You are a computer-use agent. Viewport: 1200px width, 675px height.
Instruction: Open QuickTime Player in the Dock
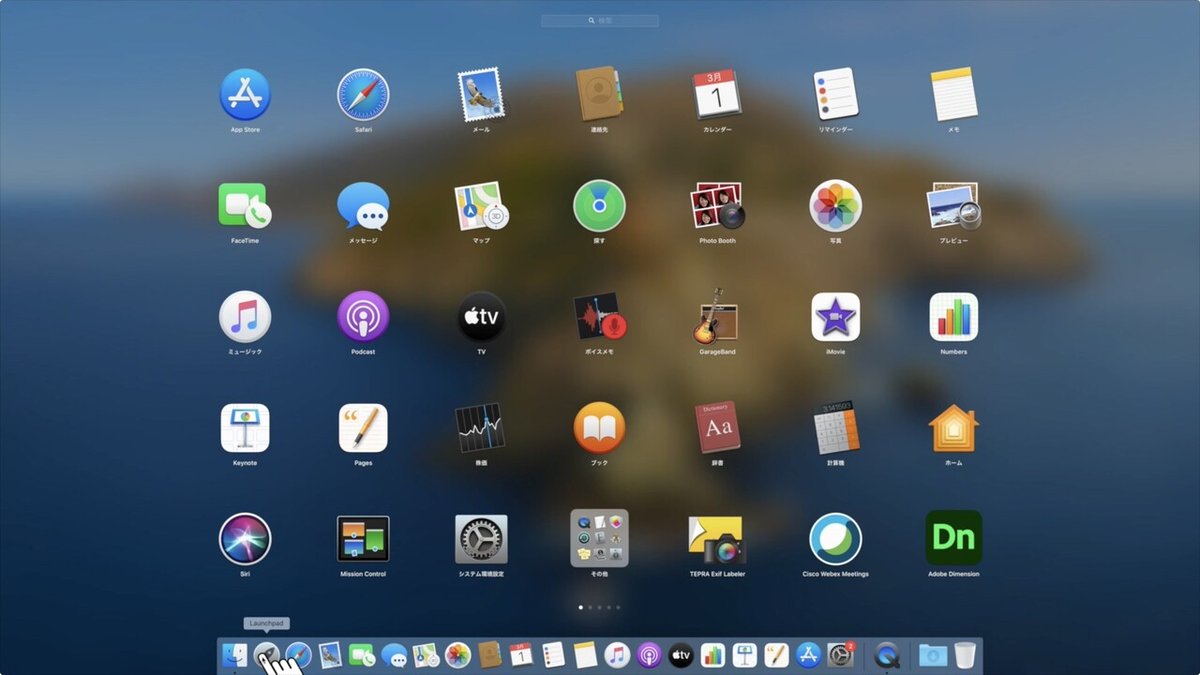tap(887, 655)
